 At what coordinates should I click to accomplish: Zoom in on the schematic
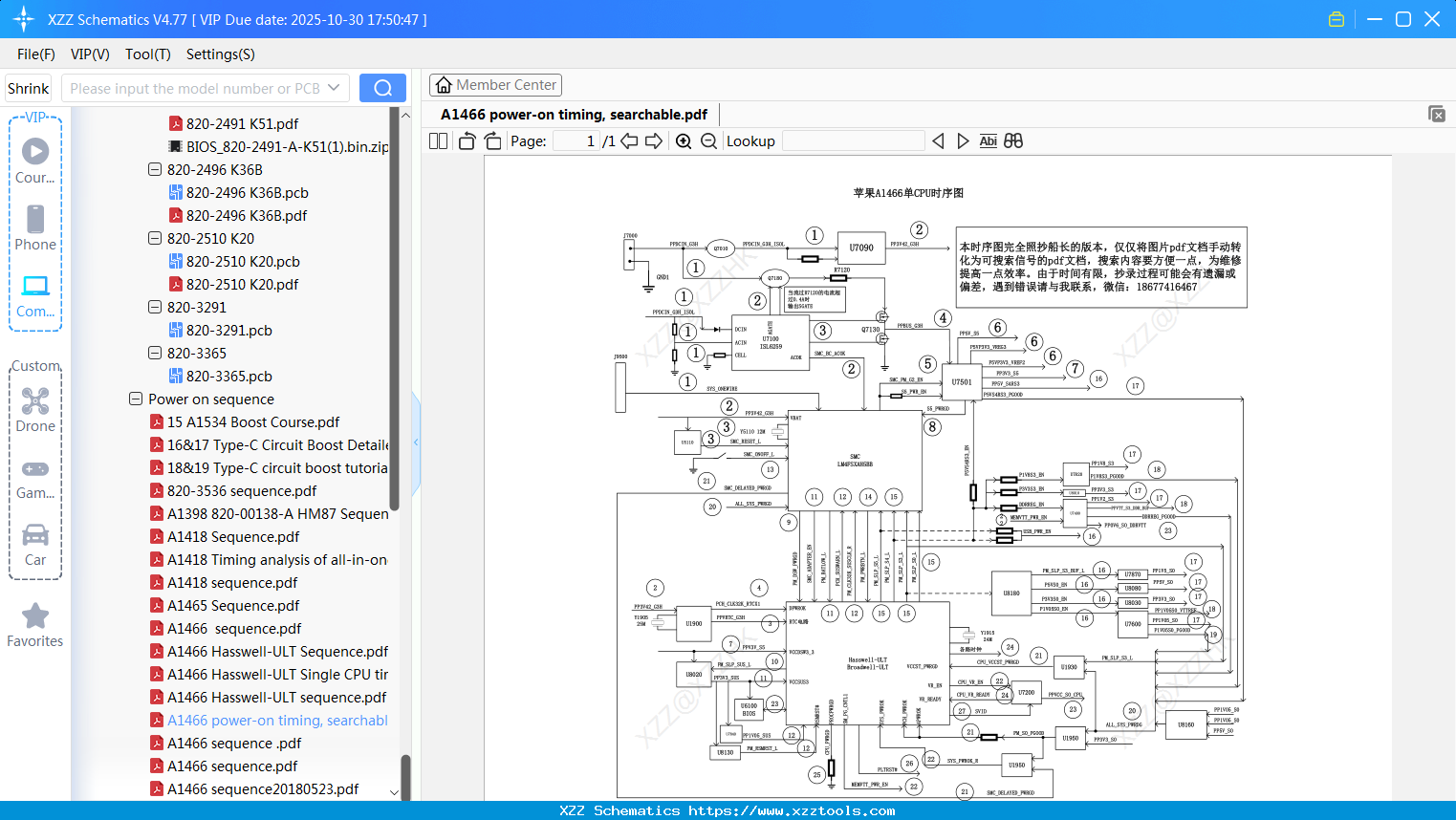coord(684,141)
